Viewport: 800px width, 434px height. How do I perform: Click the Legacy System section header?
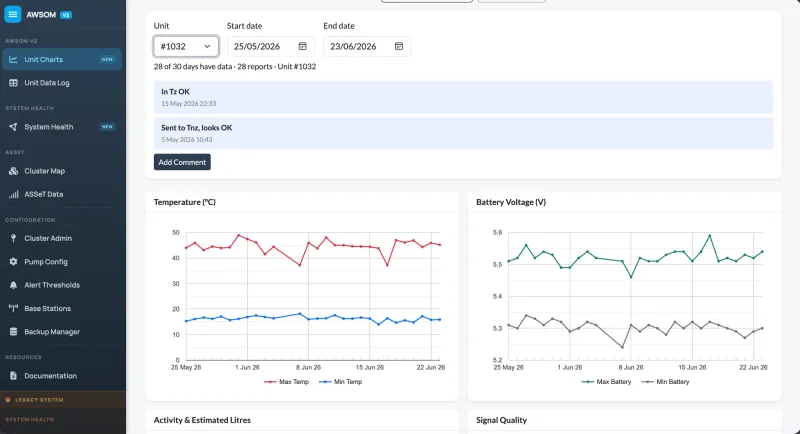(63, 399)
